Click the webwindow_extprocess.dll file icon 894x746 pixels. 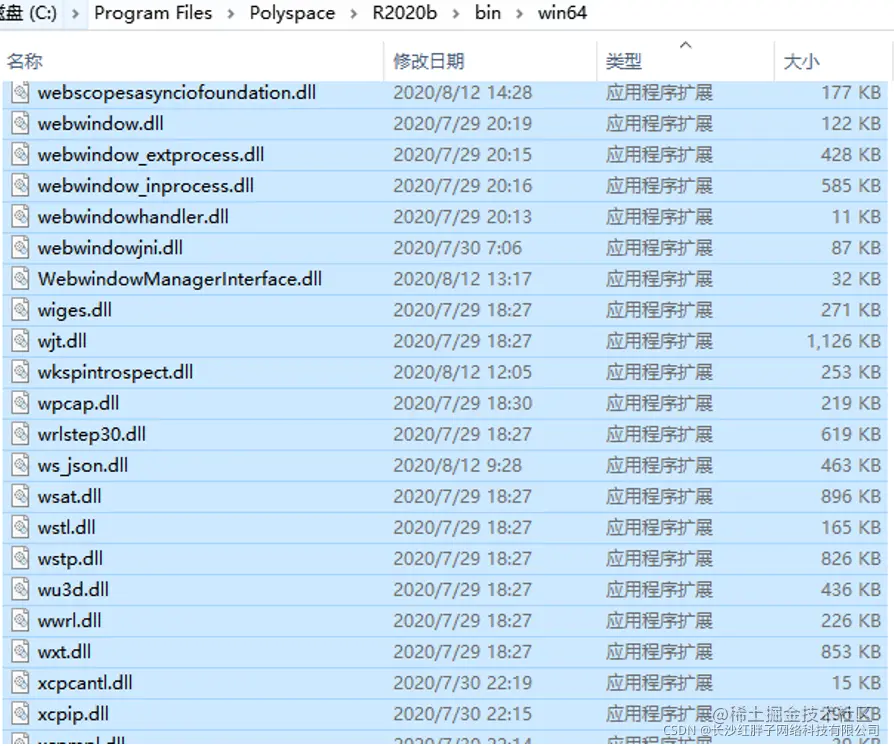(21, 155)
